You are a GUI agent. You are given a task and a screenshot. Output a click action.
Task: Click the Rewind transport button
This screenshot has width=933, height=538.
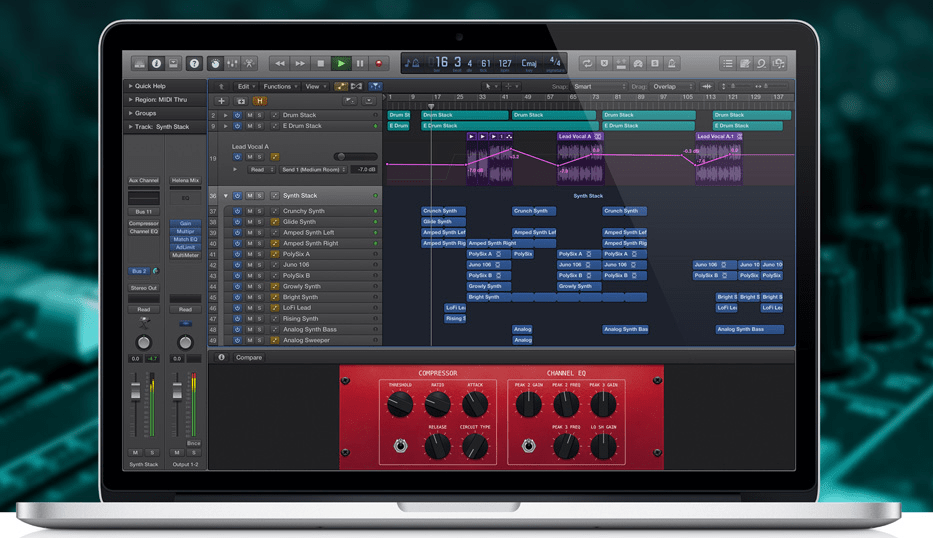[280, 63]
